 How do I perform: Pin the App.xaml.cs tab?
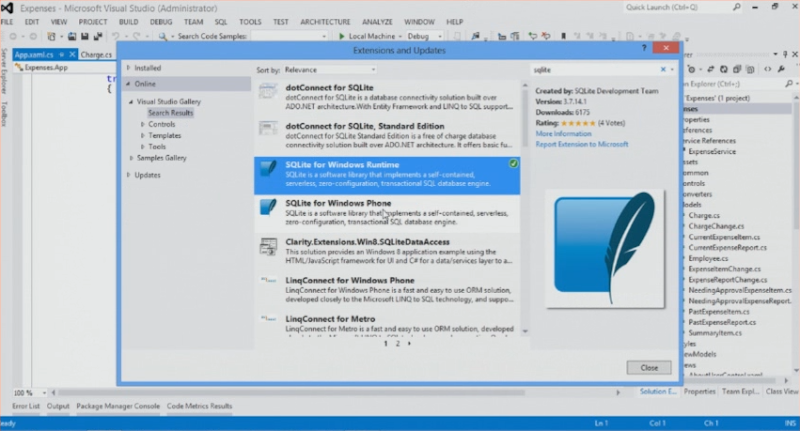[61, 54]
